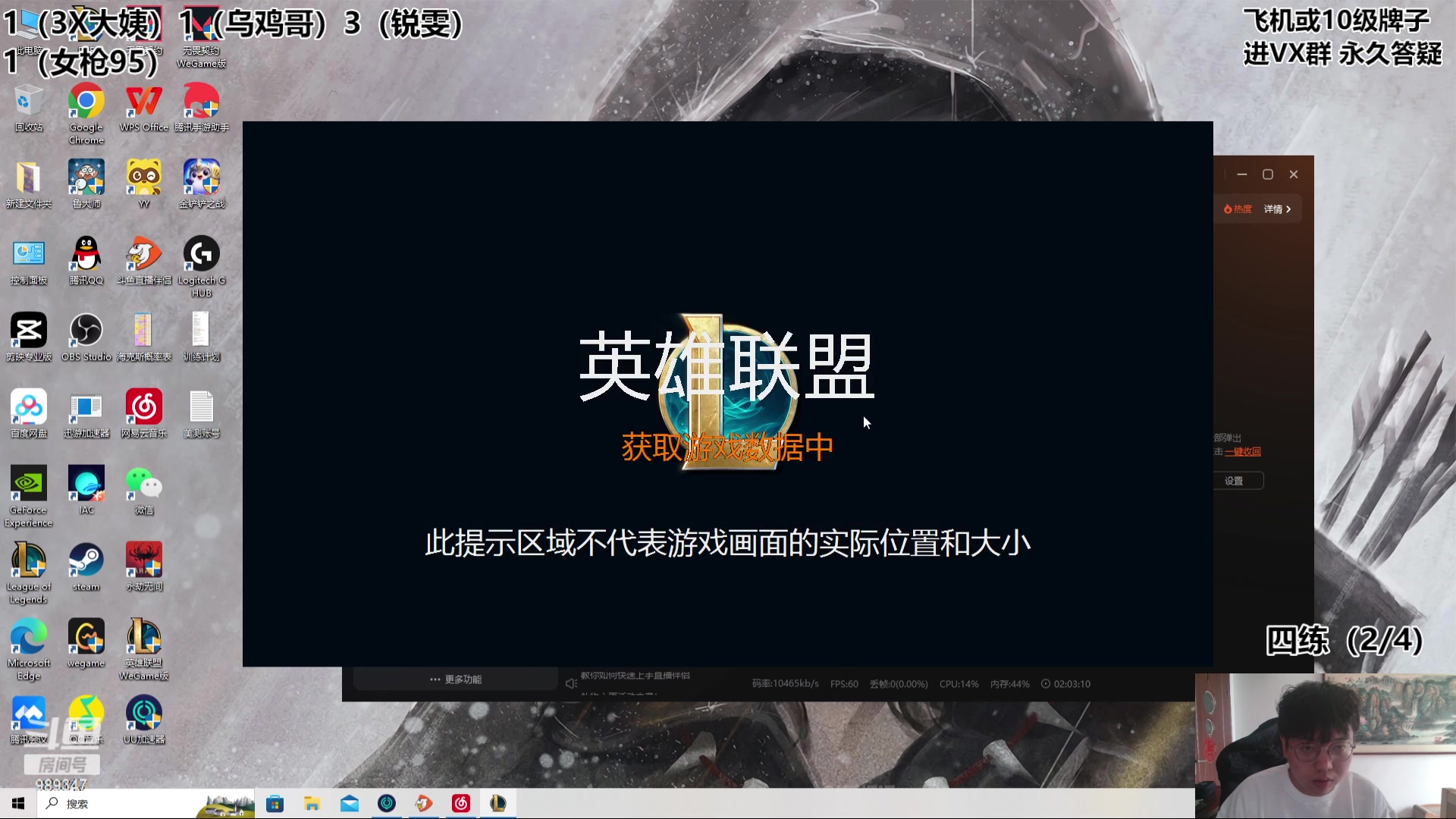This screenshot has width=1456, height=819.
Task: Switch to League of Legends in the taskbar
Action: (497, 804)
